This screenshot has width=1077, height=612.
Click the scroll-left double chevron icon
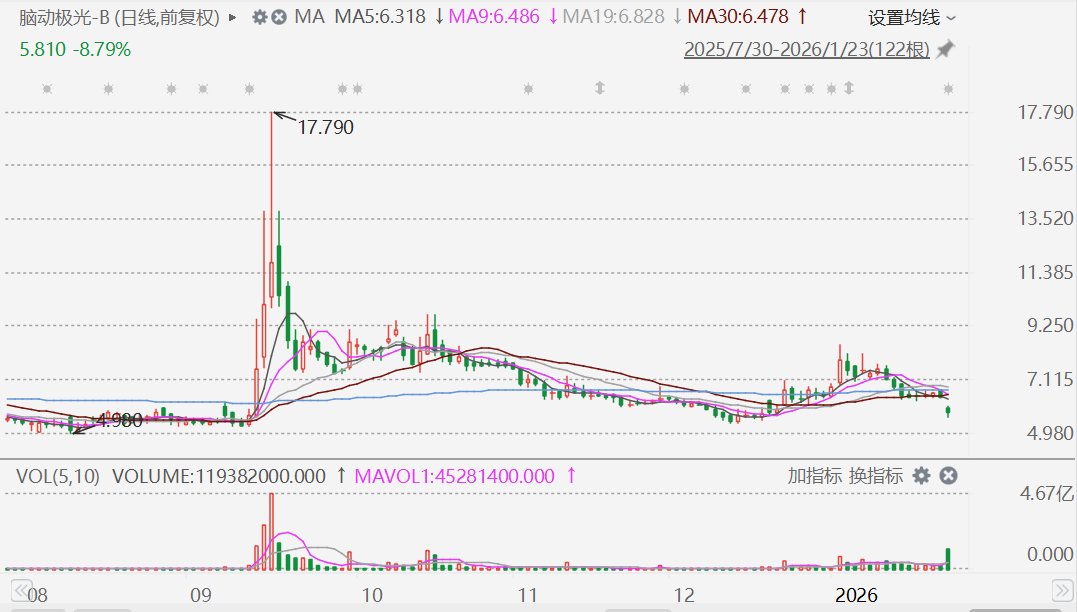click(x=21, y=590)
